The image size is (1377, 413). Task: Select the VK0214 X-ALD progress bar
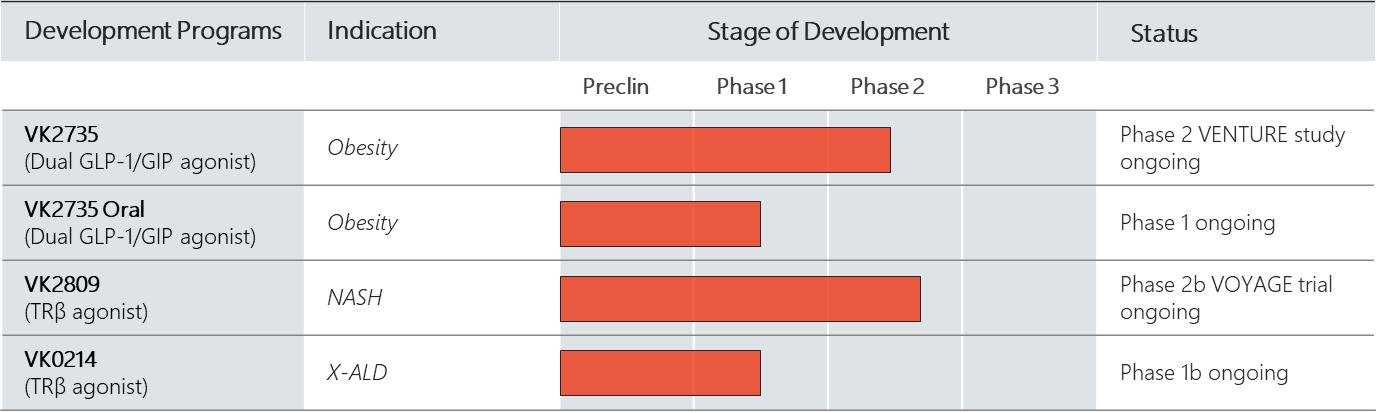pyautogui.click(x=660, y=373)
